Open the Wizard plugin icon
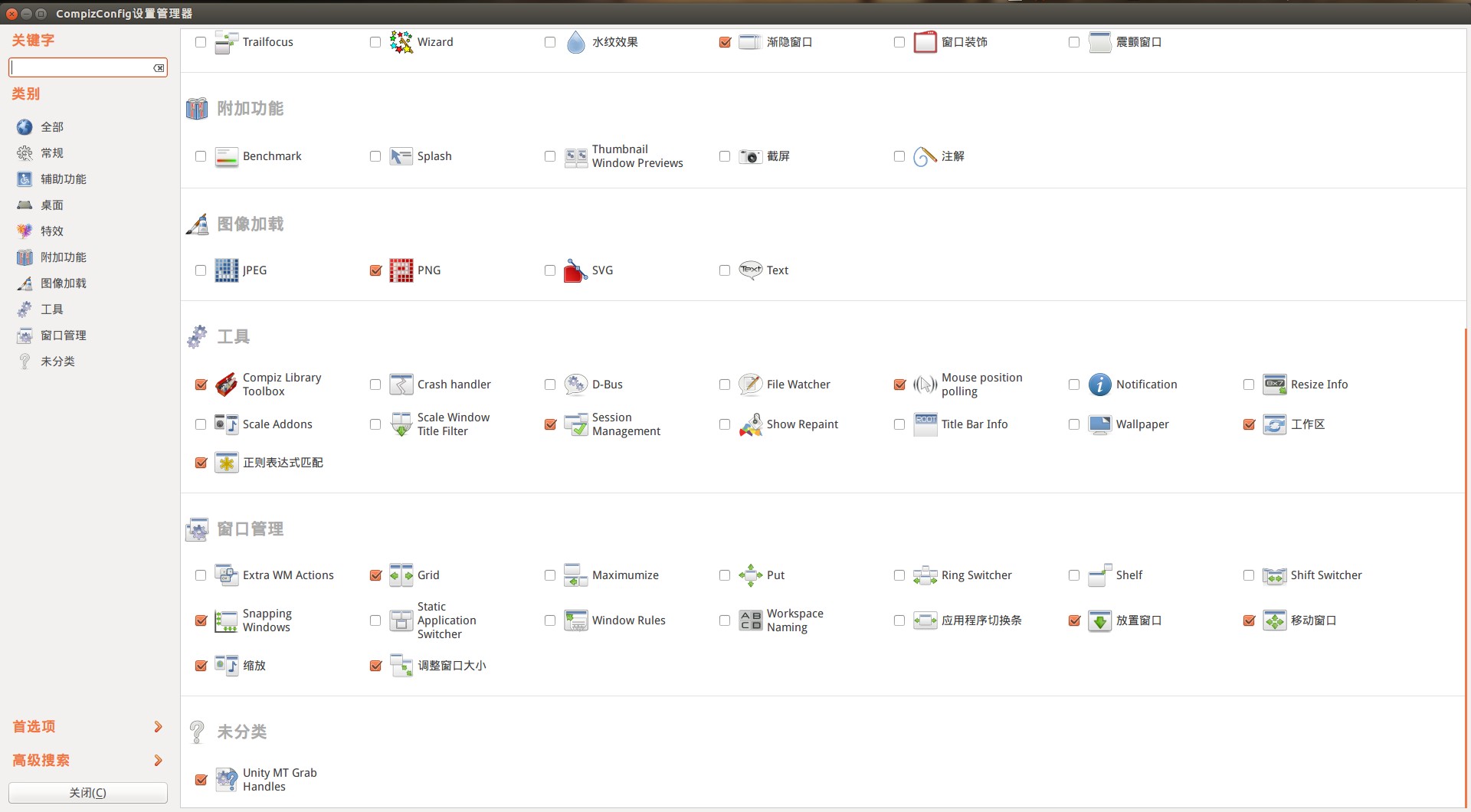This screenshot has width=1471, height=812. click(x=401, y=42)
